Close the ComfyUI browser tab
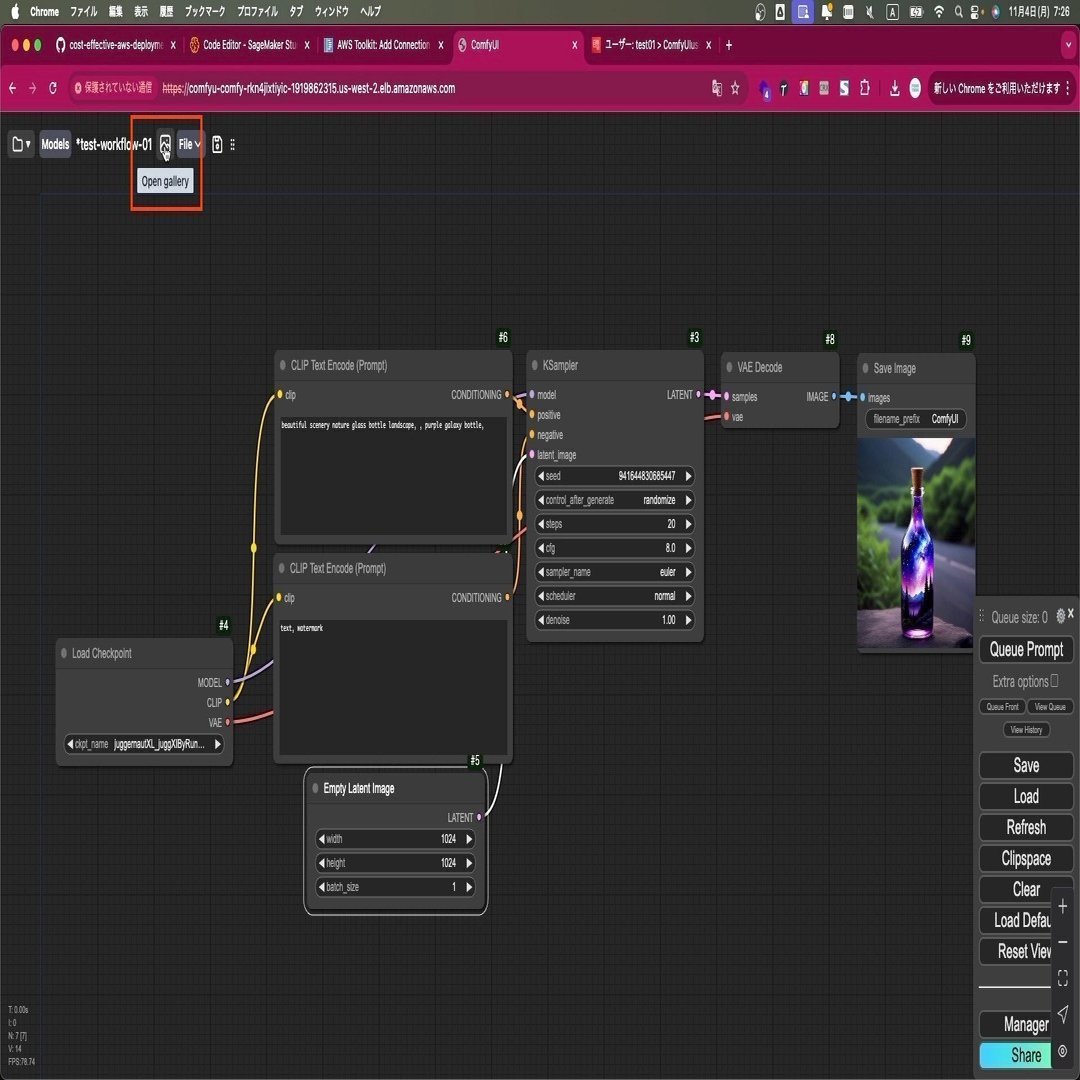The width and height of the screenshot is (1080, 1080). (574, 45)
